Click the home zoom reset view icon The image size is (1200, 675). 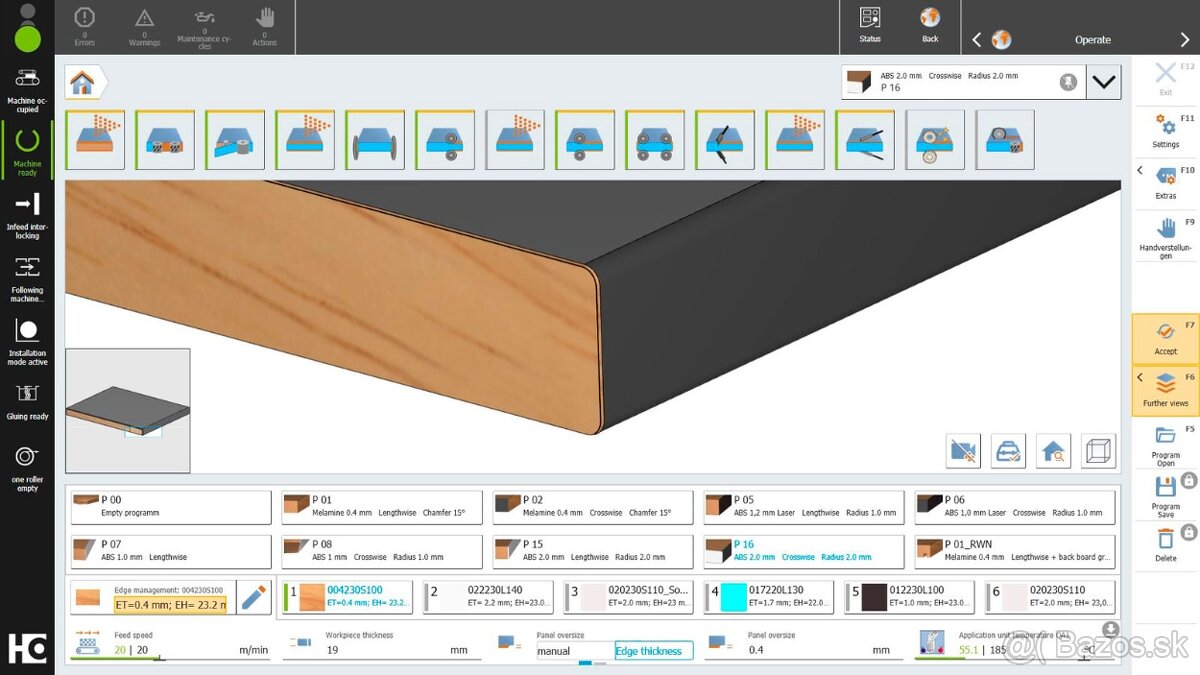tap(1053, 451)
